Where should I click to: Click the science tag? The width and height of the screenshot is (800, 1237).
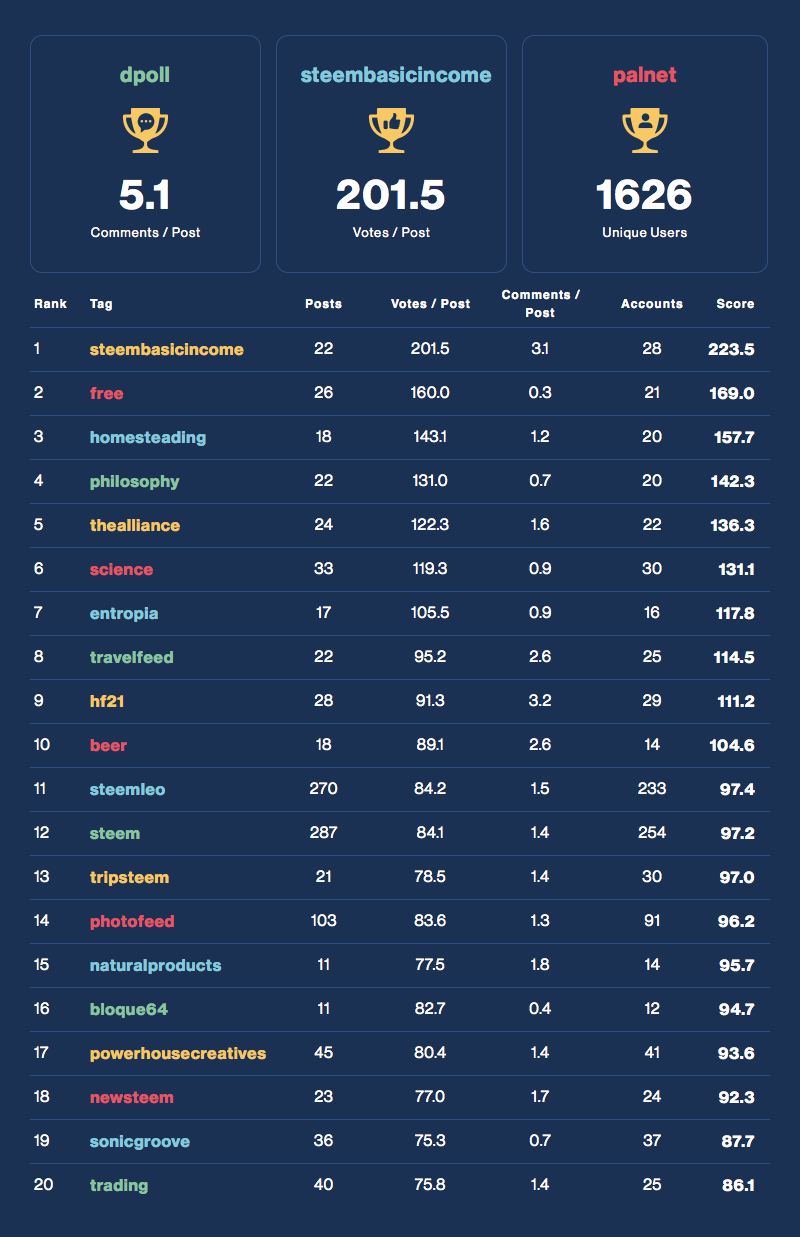point(121,570)
